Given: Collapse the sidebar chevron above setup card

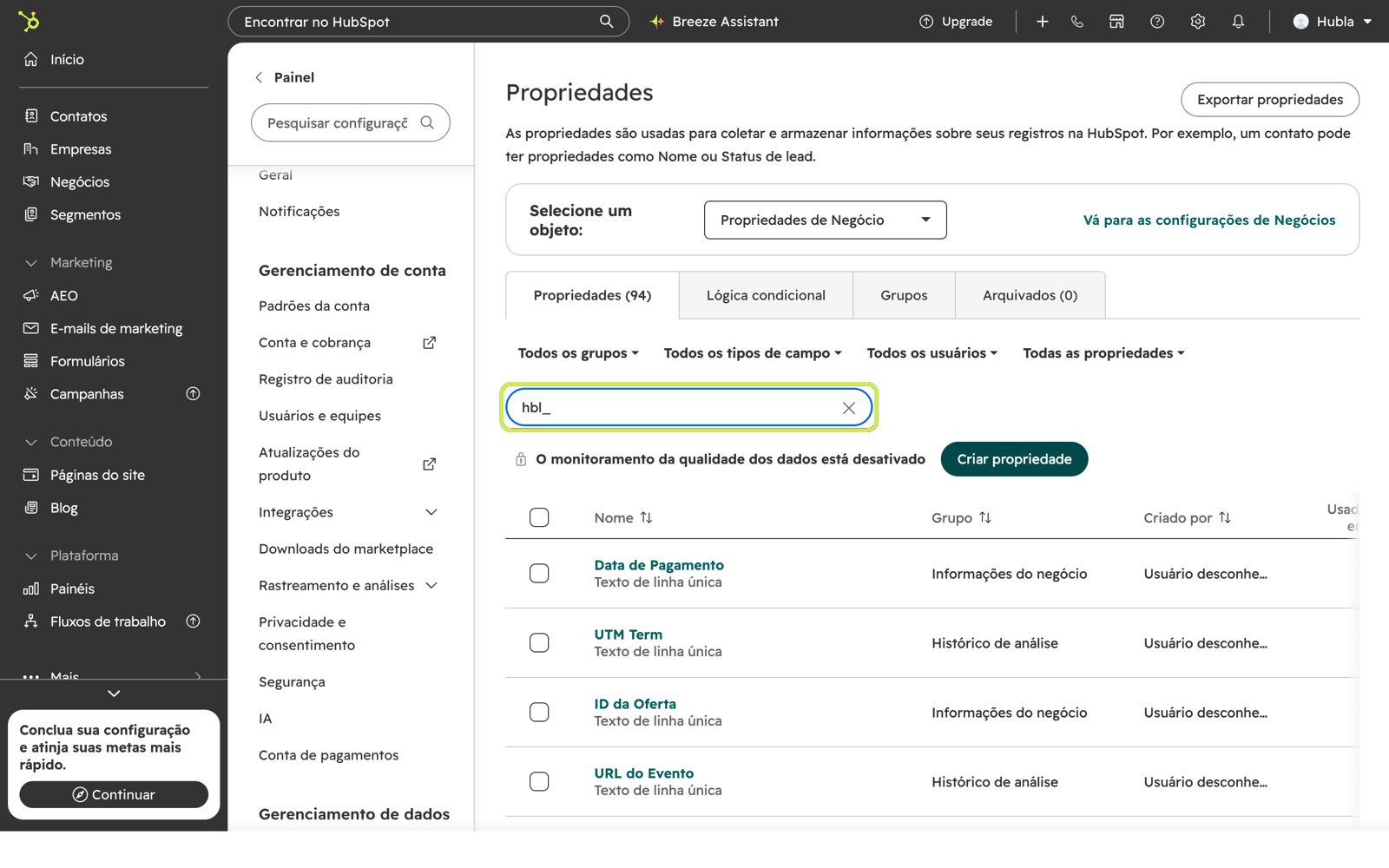Looking at the screenshot, I should pos(114,694).
